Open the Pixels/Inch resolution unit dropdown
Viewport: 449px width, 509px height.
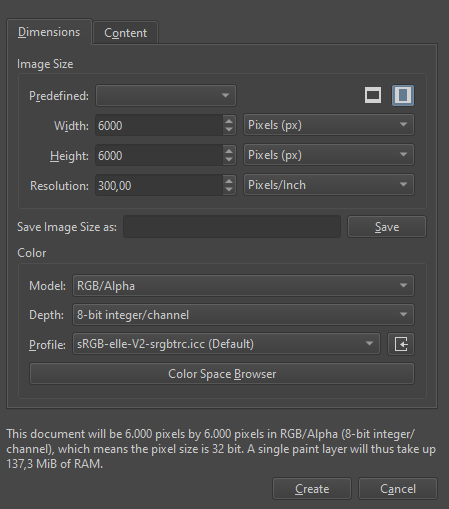pyautogui.click(x=329, y=185)
